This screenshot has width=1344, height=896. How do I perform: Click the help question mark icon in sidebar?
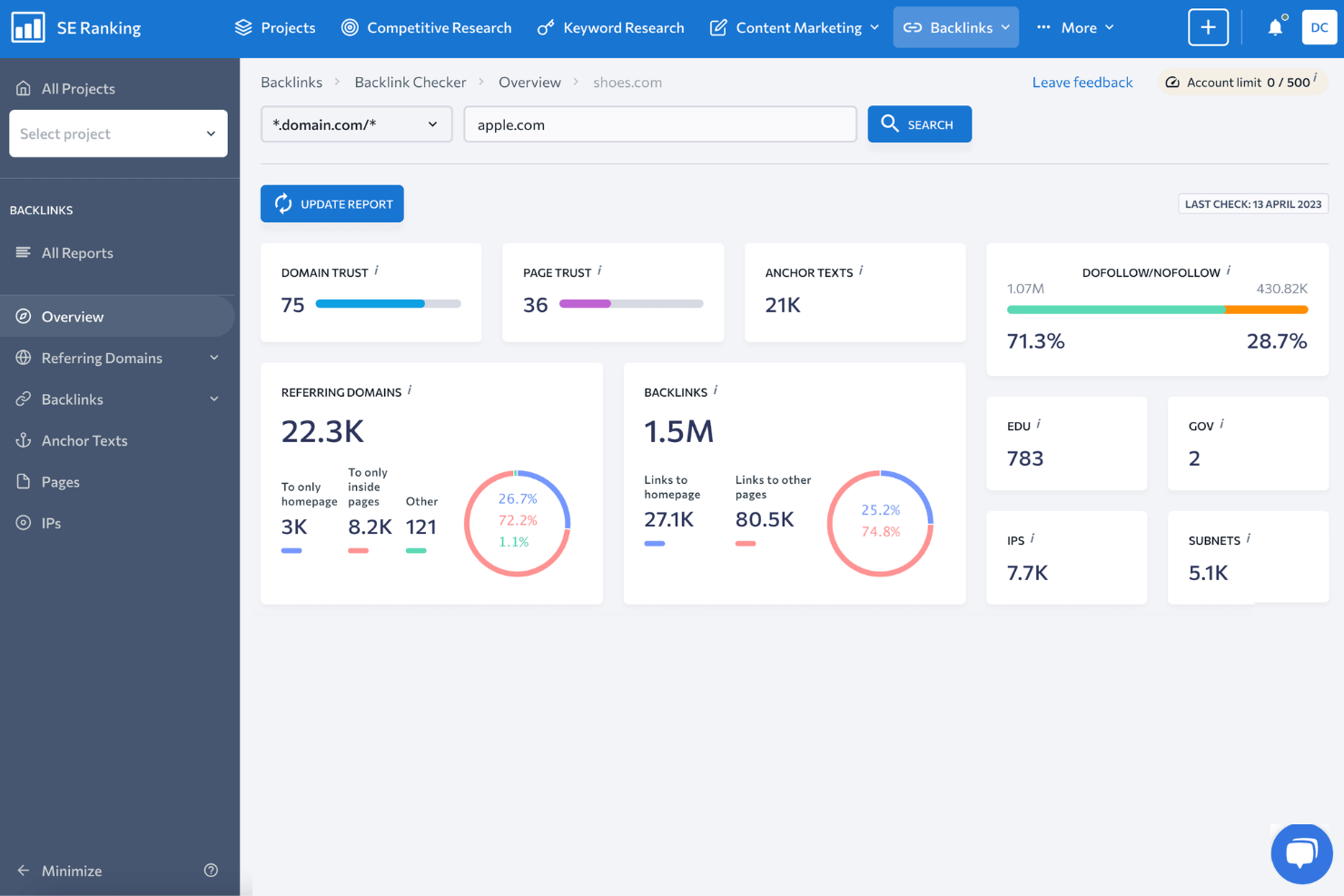211,871
